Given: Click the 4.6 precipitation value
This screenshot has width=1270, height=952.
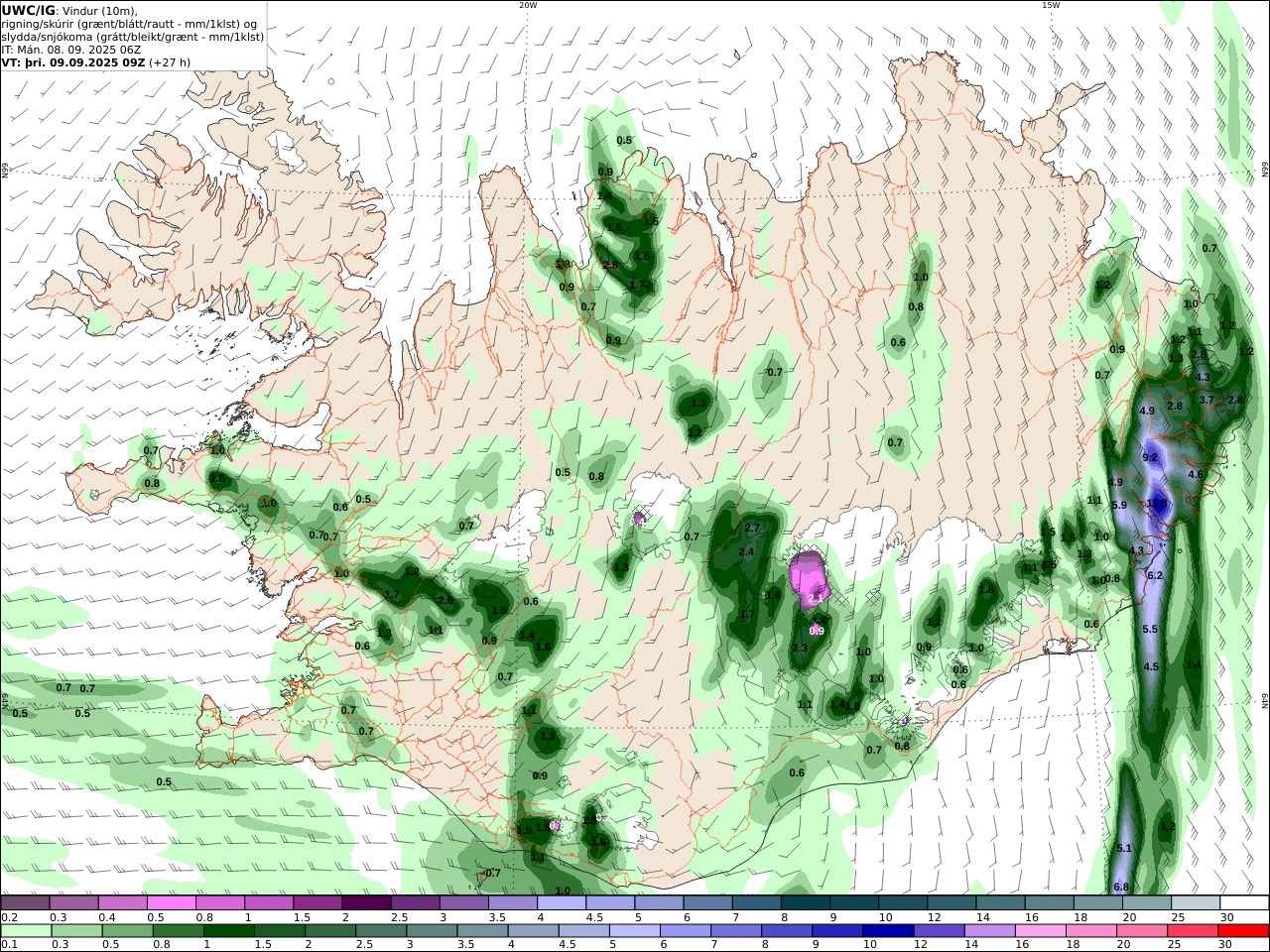Looking at the screenshot, I should click(x=1196, y=474).
